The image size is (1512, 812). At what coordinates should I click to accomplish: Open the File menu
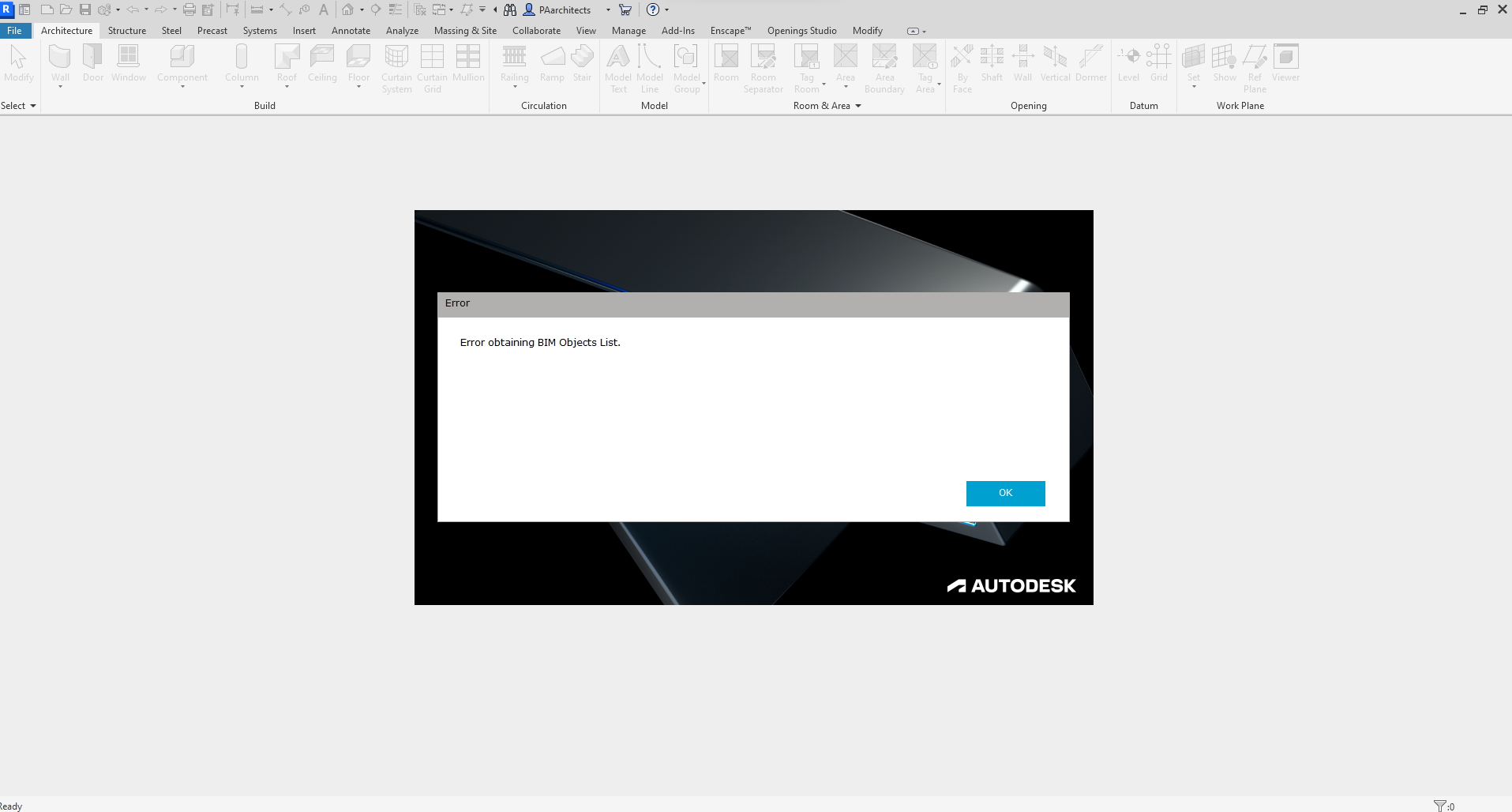pos(14,30)
